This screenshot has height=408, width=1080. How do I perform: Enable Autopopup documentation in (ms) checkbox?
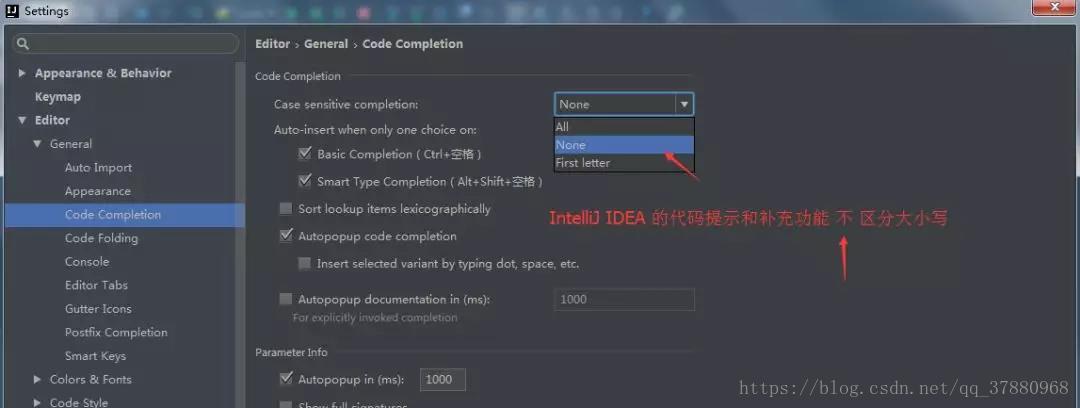pyautogui.click(x=286, y=299)
